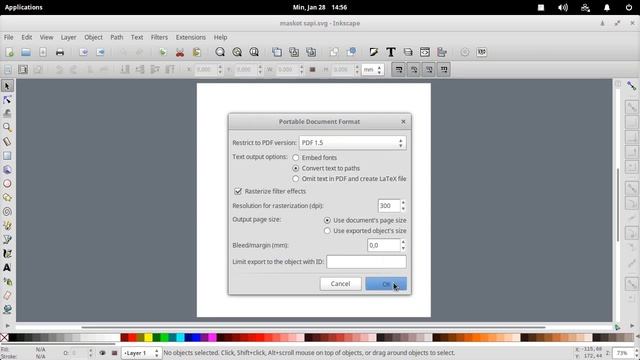Close the Portable Document Format dialog
The image size is (640, 360).
[403, 122]
